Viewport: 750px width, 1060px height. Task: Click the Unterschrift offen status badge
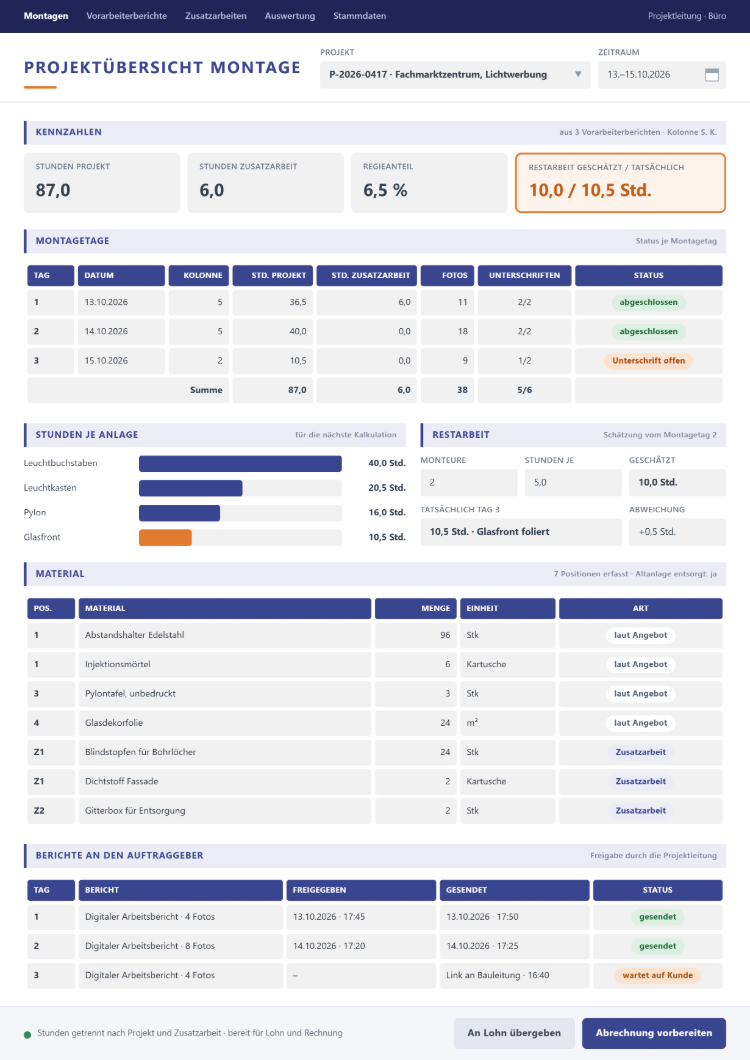[649, 360]
